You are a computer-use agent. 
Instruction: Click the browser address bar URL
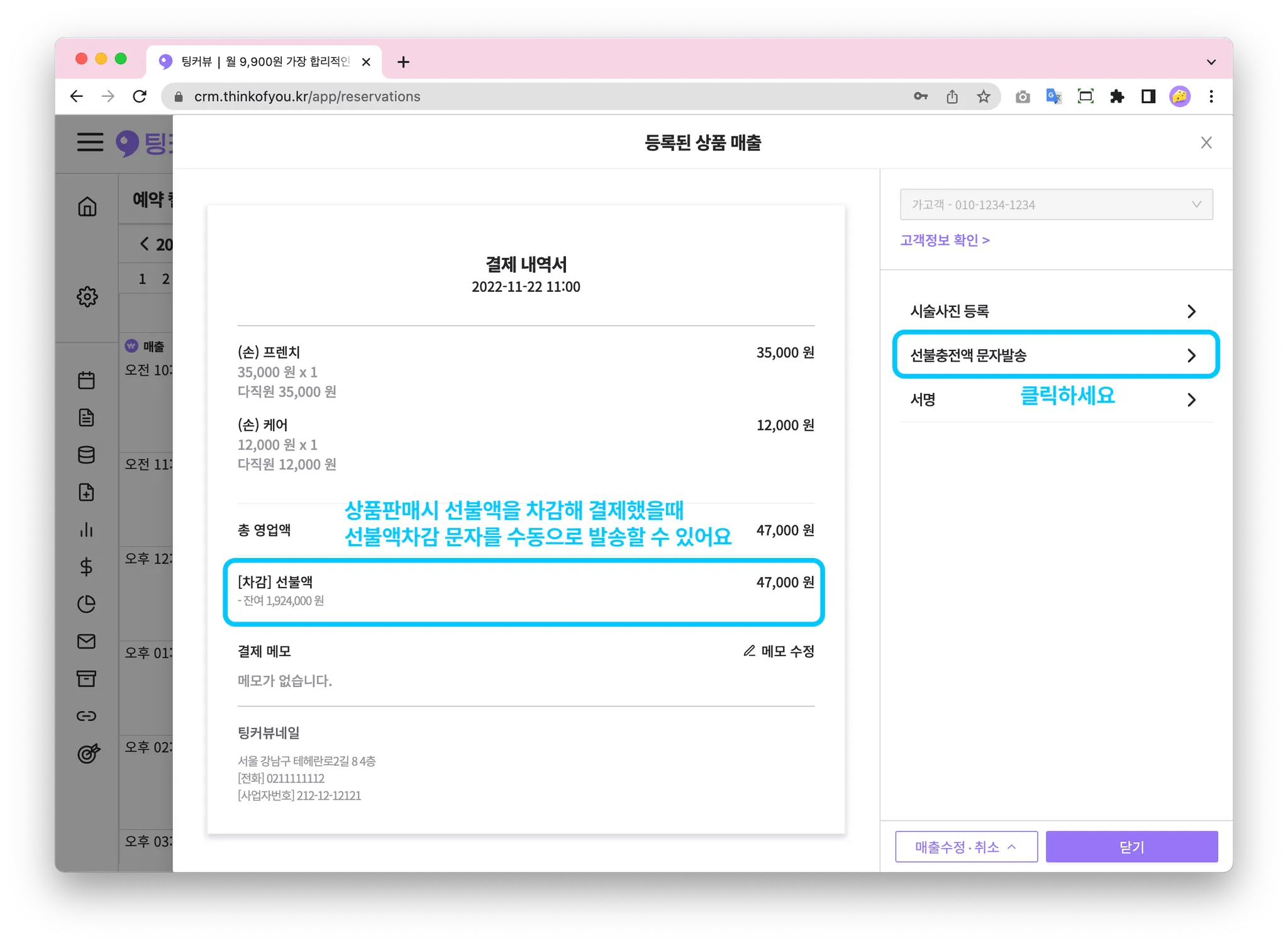307,96
